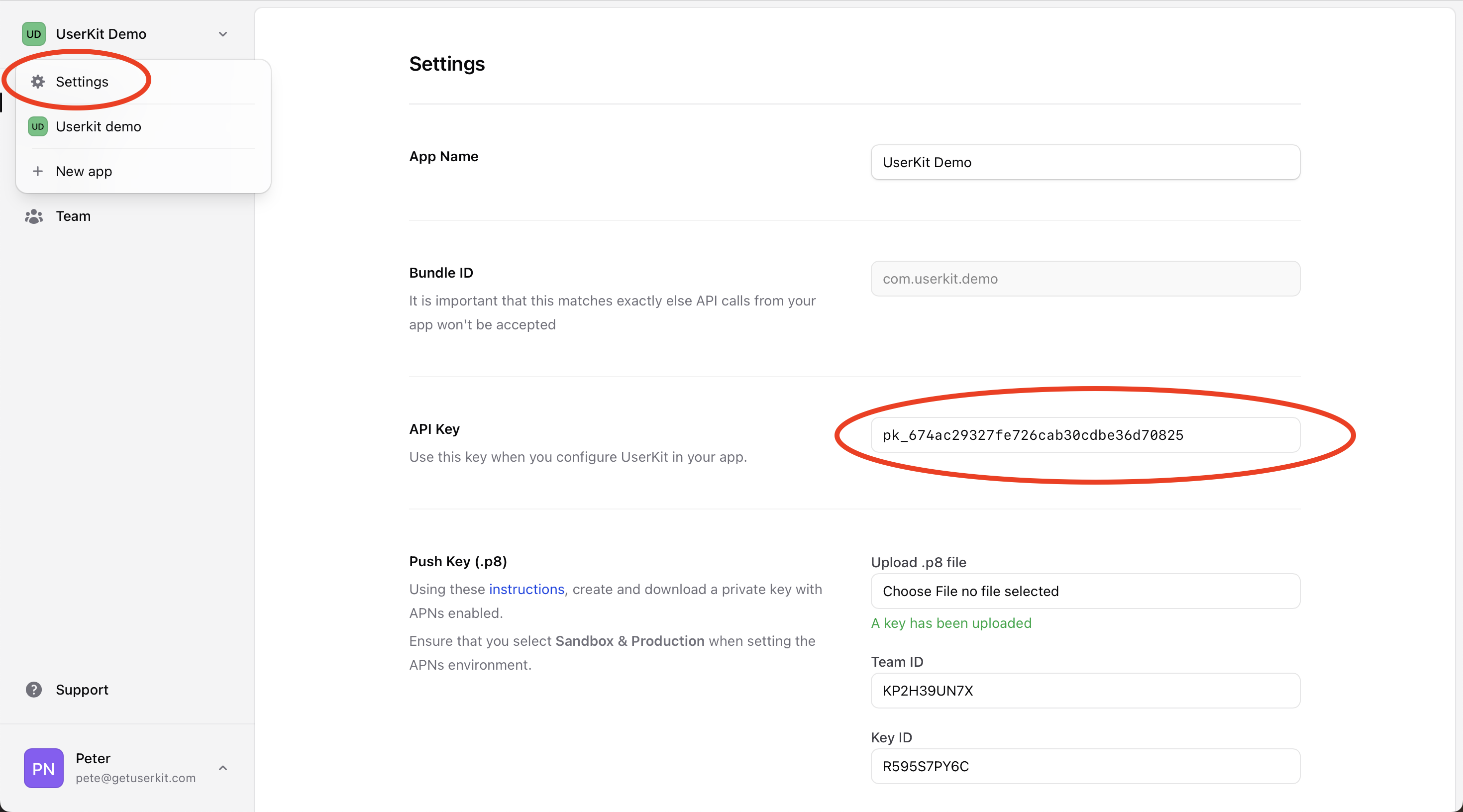Click the Push Key (.p8) label
Viewport: 1463px width, 812px height.
click(x=458, y=561)
